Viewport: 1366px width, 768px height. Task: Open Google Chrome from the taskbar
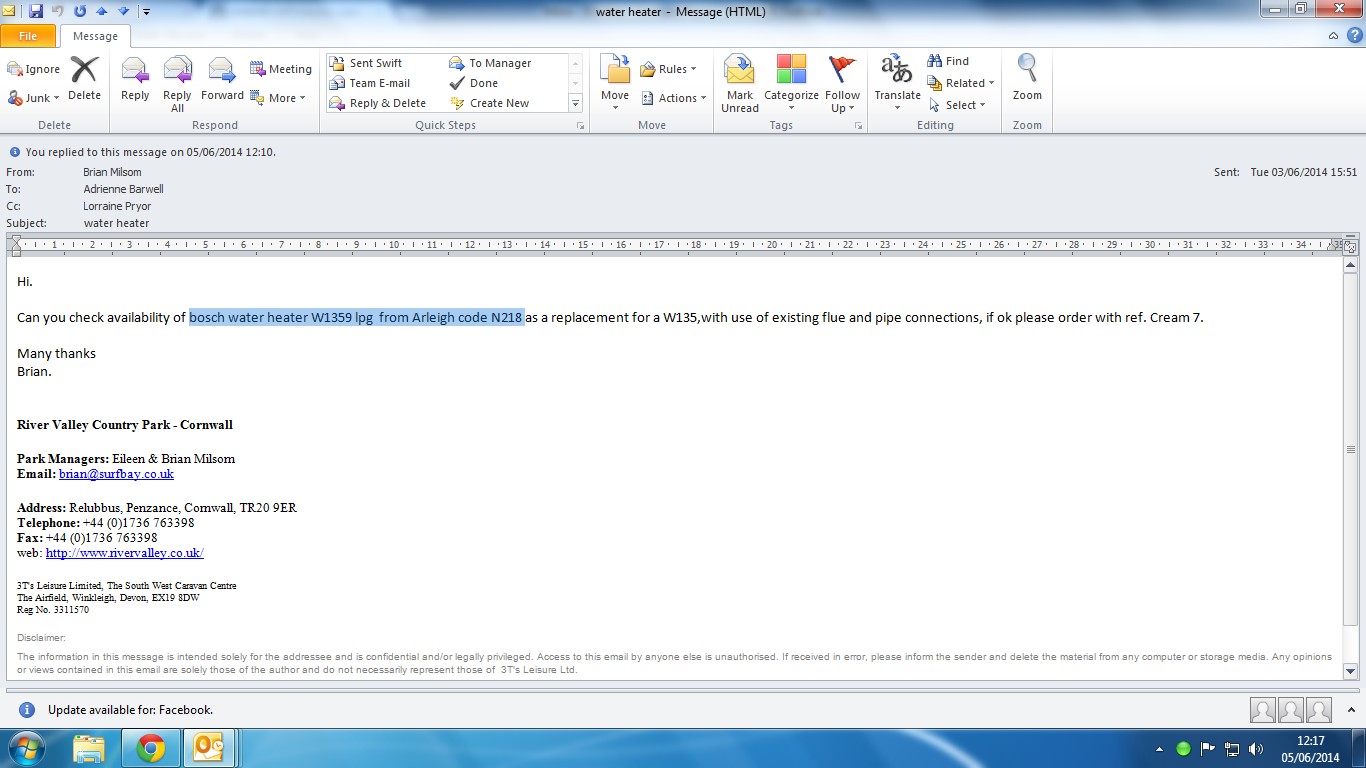[x=151, y=748]
